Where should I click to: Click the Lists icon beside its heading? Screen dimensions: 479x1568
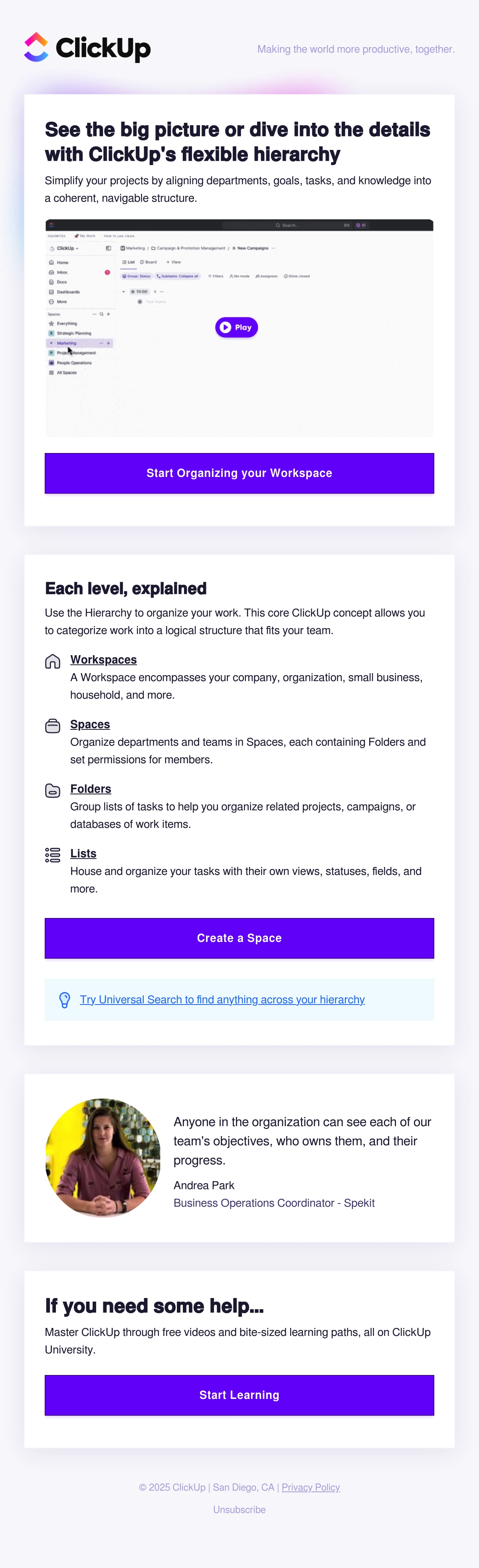(53, 855)
